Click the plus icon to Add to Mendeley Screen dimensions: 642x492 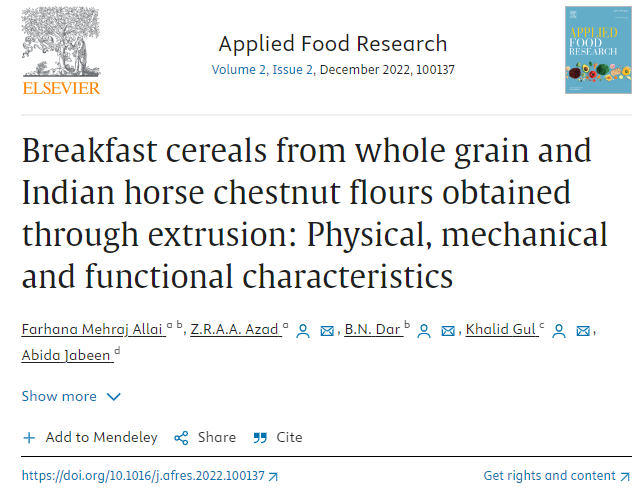(29, 438)
